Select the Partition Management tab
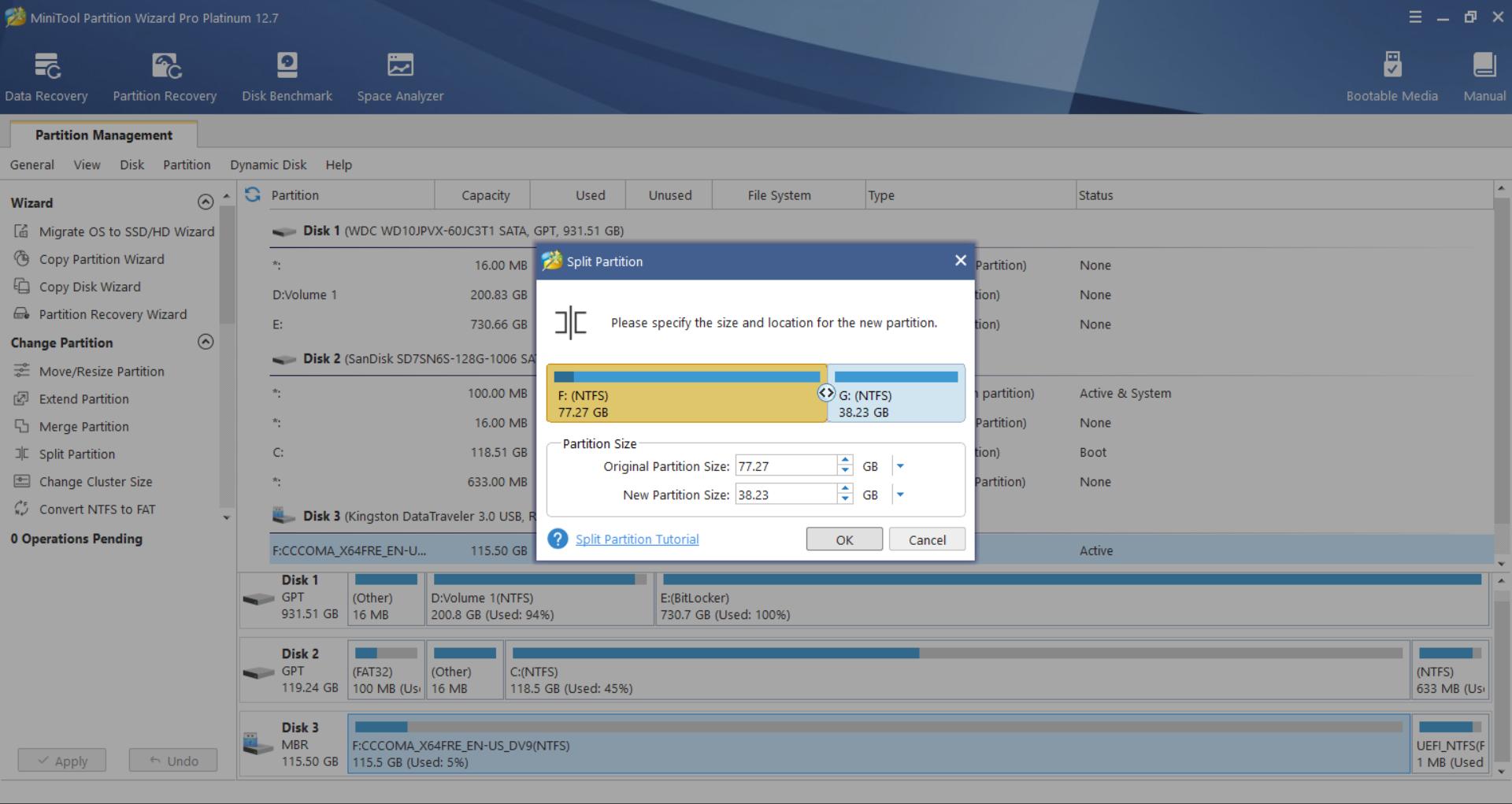The image size is (1512, 804). (x=103, y=135)
